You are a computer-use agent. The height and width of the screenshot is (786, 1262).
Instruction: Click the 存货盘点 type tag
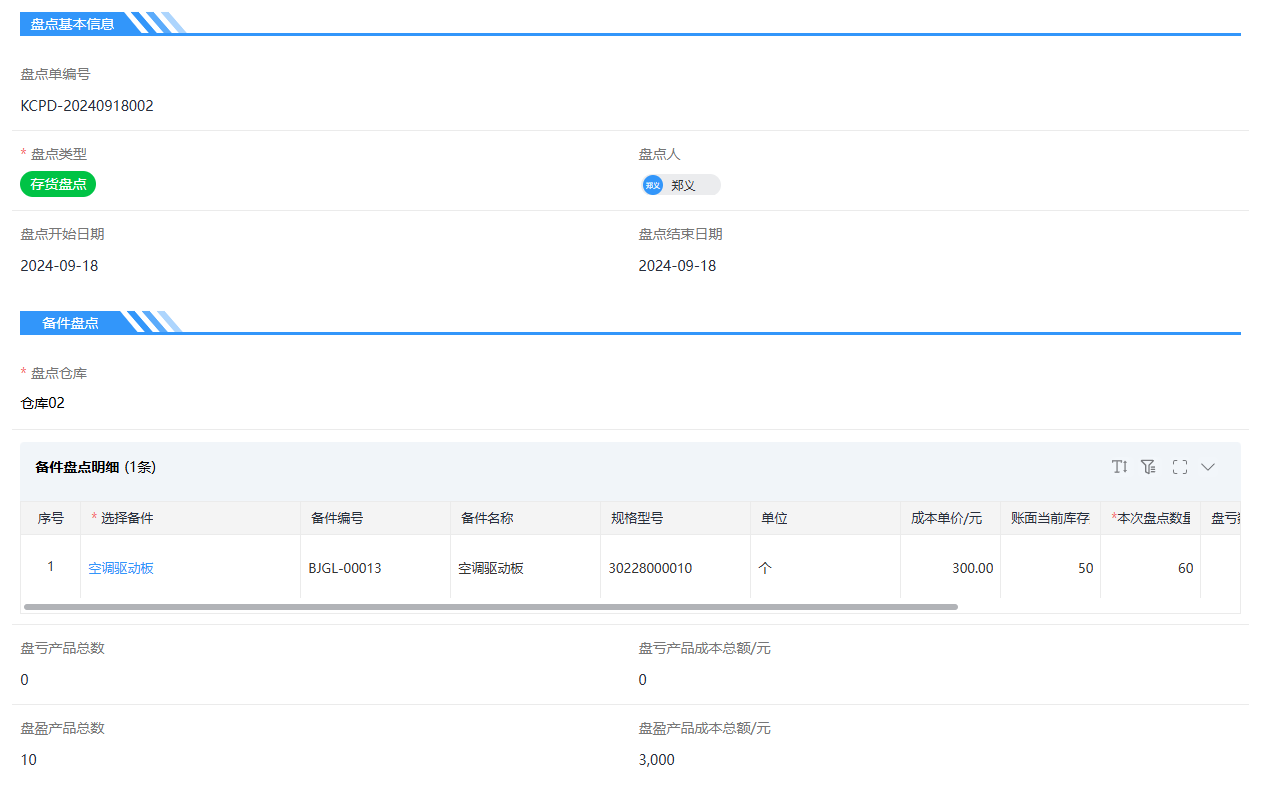click(x=58, y=184)
